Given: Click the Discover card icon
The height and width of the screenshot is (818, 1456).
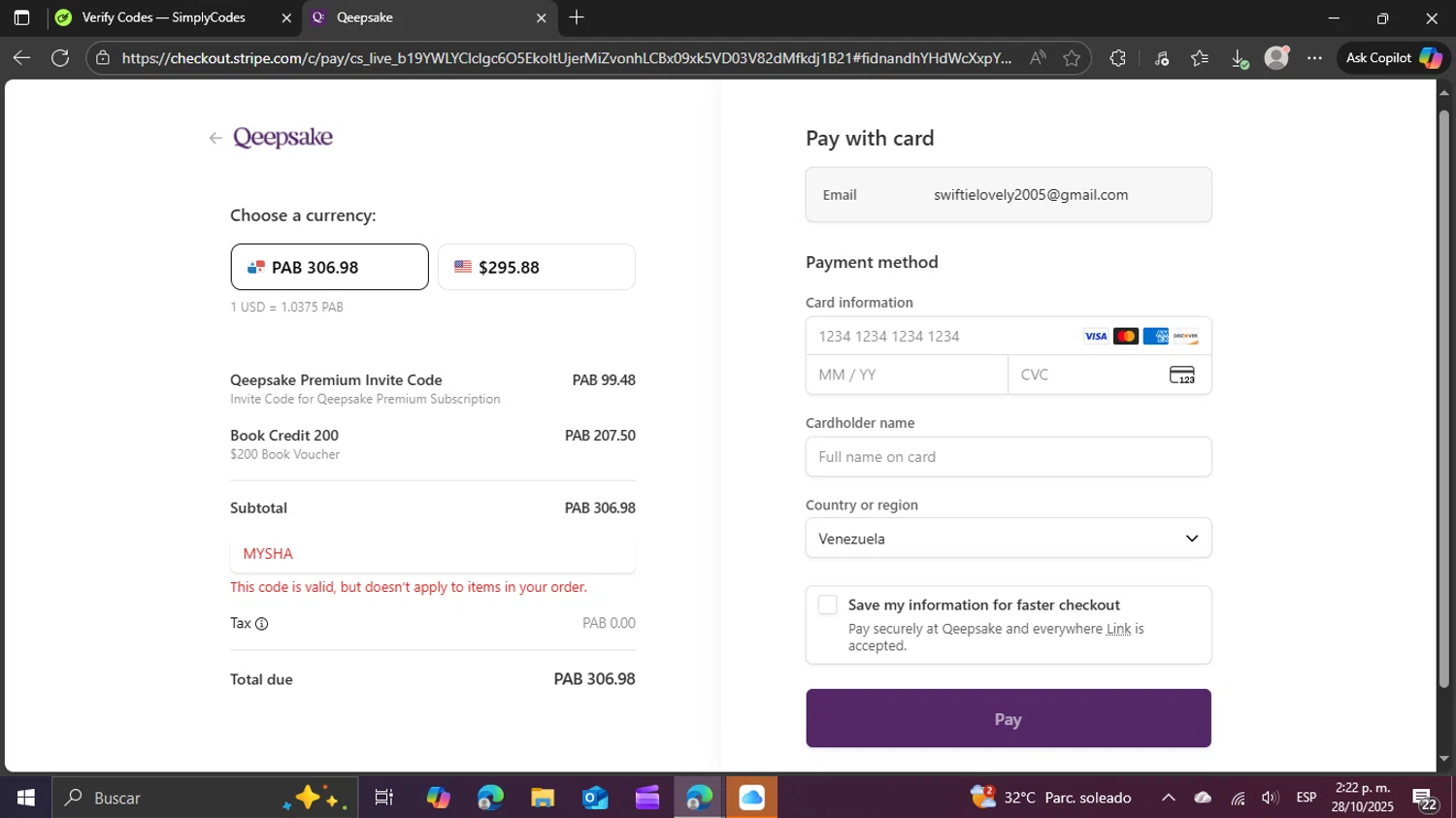Looking at the screenshot, I should (x=1185, y=336).
